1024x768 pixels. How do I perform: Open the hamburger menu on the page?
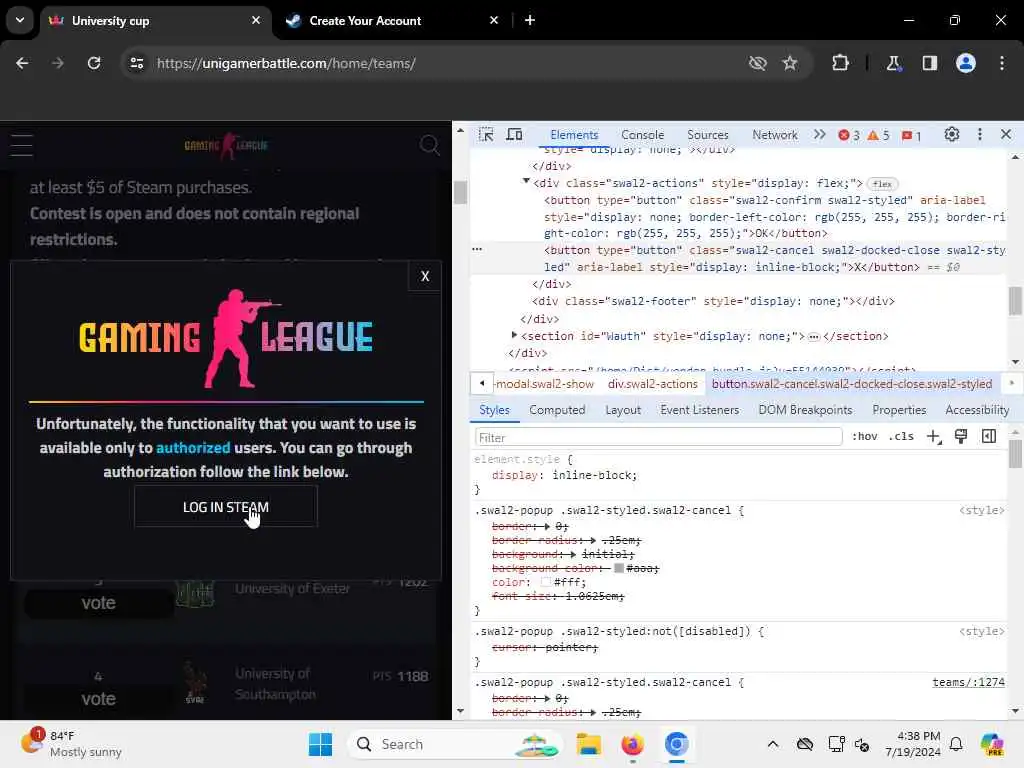pos(22,145)
